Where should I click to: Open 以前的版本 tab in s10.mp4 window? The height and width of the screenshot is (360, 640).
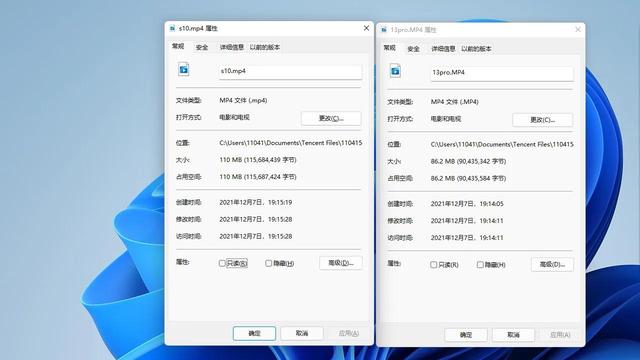point(264,47)
